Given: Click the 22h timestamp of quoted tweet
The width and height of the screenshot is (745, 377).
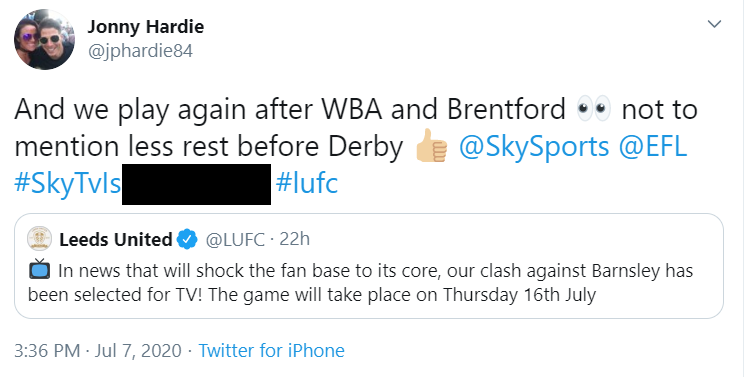Looking at the screenshot, I should pyautogui.click(x=295, y=239).
